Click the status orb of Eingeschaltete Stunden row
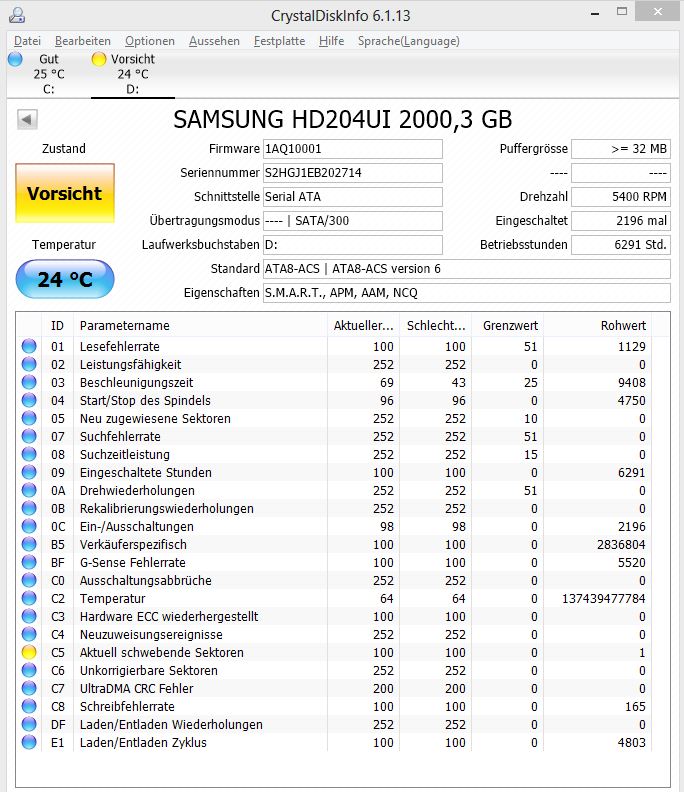Viewport: 684px width, 792px height. [29, 472]
